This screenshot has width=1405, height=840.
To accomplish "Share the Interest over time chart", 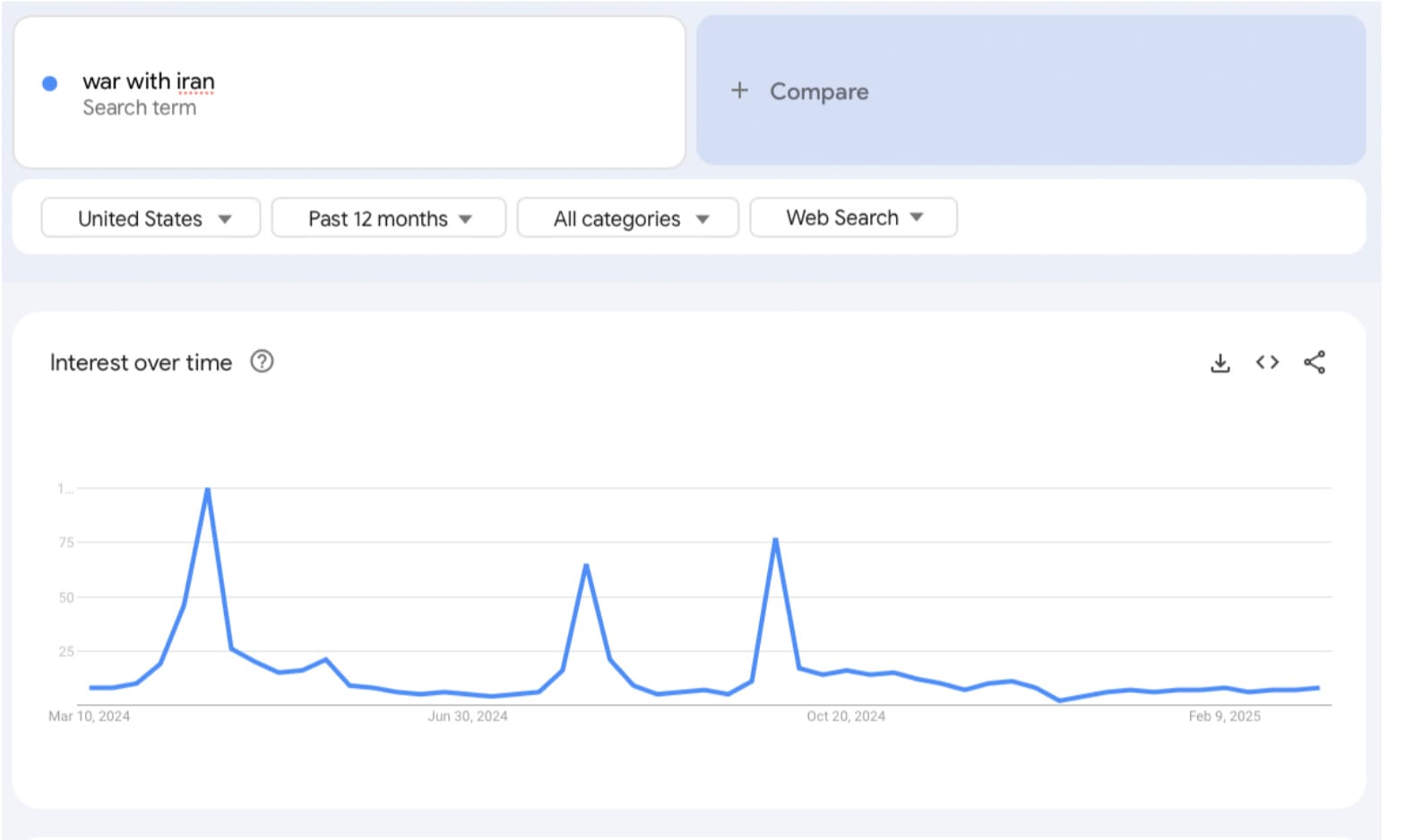I will click(x=1314, y=363).
